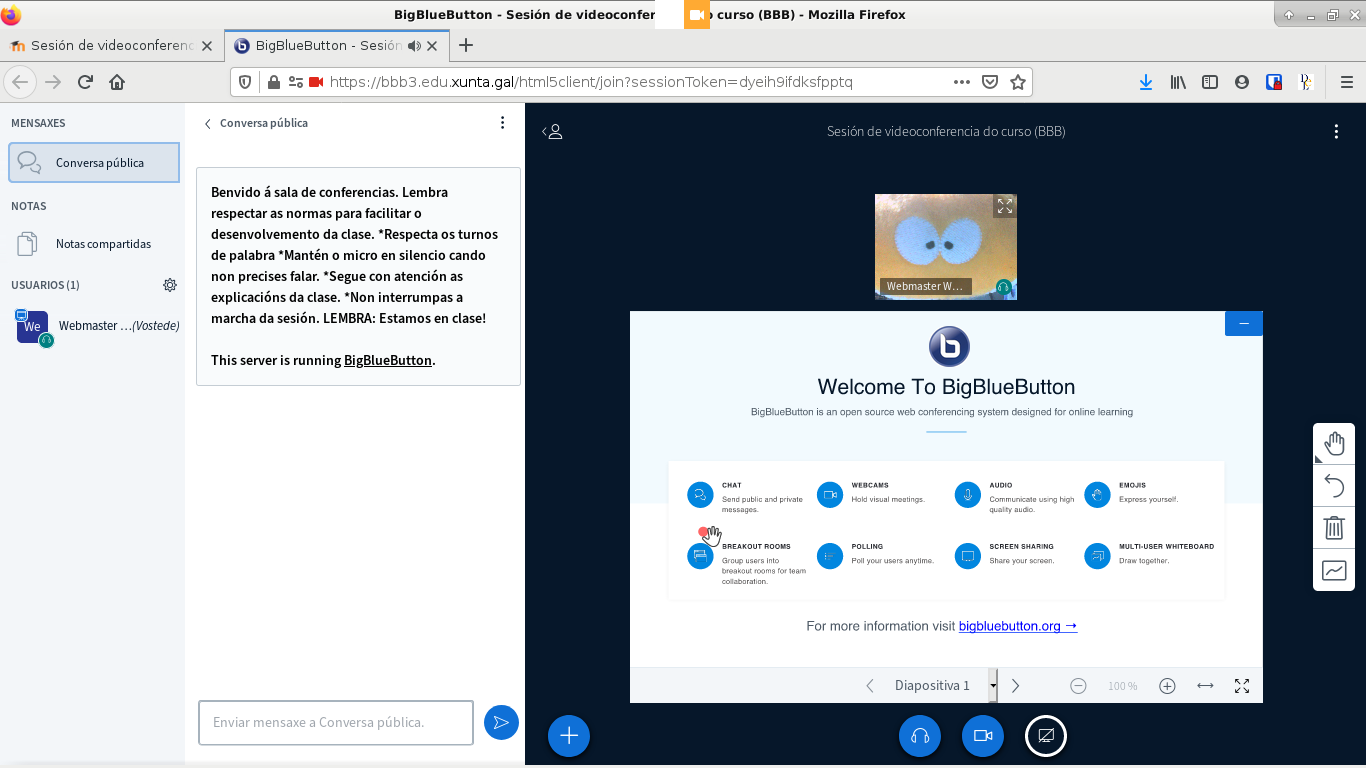Image resolution: width=1366 pixels, height=768 pixels.
Task: Minimize the presentation with the blue button
Action: (1244, 323)
